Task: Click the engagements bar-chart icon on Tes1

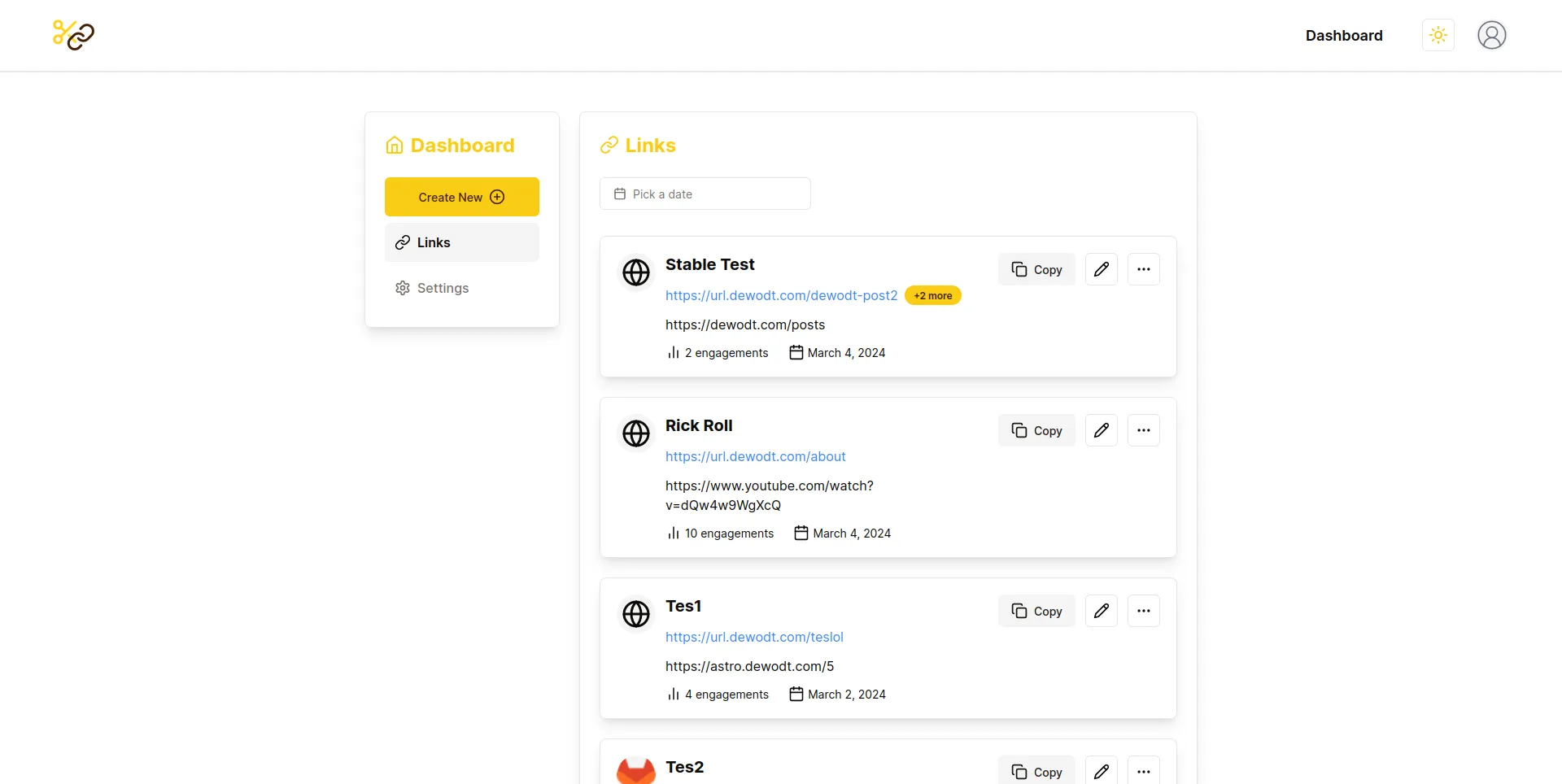Action: pyautogui.click(x=673, y=694)
